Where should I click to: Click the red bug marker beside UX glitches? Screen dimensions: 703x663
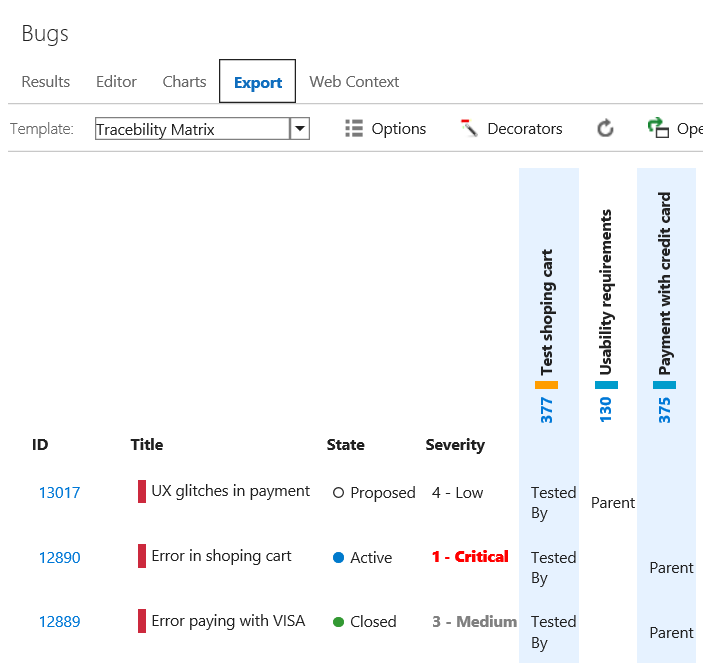[142, 491]
